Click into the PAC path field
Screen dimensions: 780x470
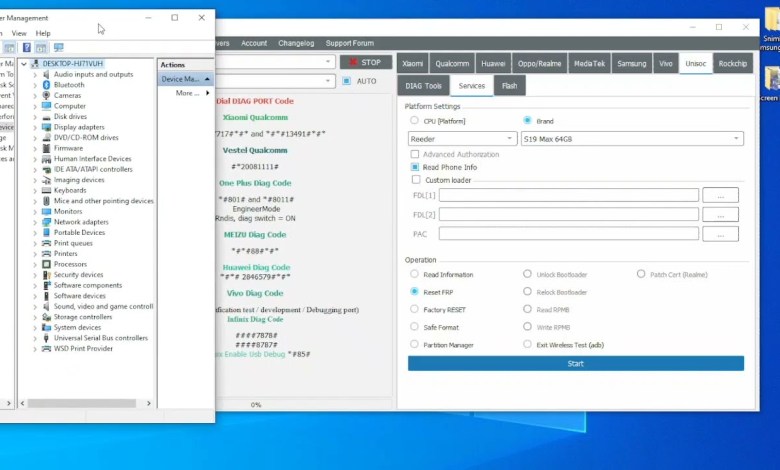pyautogui.click(x=569, y=234)
